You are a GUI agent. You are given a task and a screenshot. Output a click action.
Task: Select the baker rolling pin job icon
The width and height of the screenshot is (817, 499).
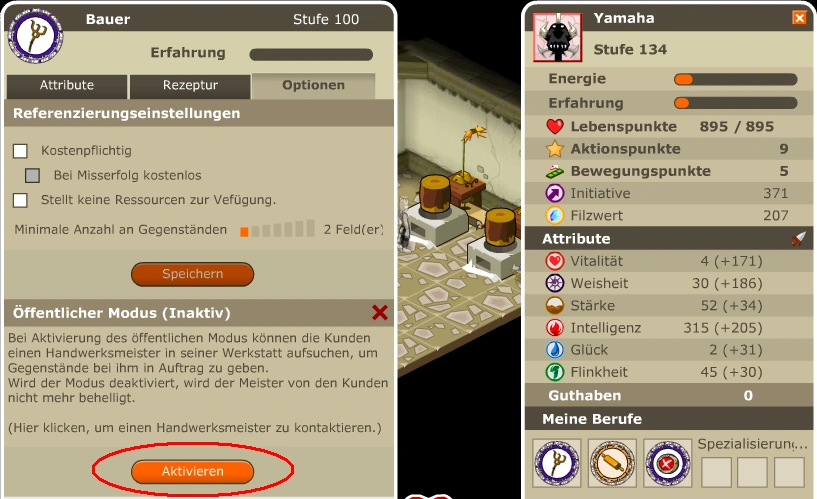click(612, 463)
